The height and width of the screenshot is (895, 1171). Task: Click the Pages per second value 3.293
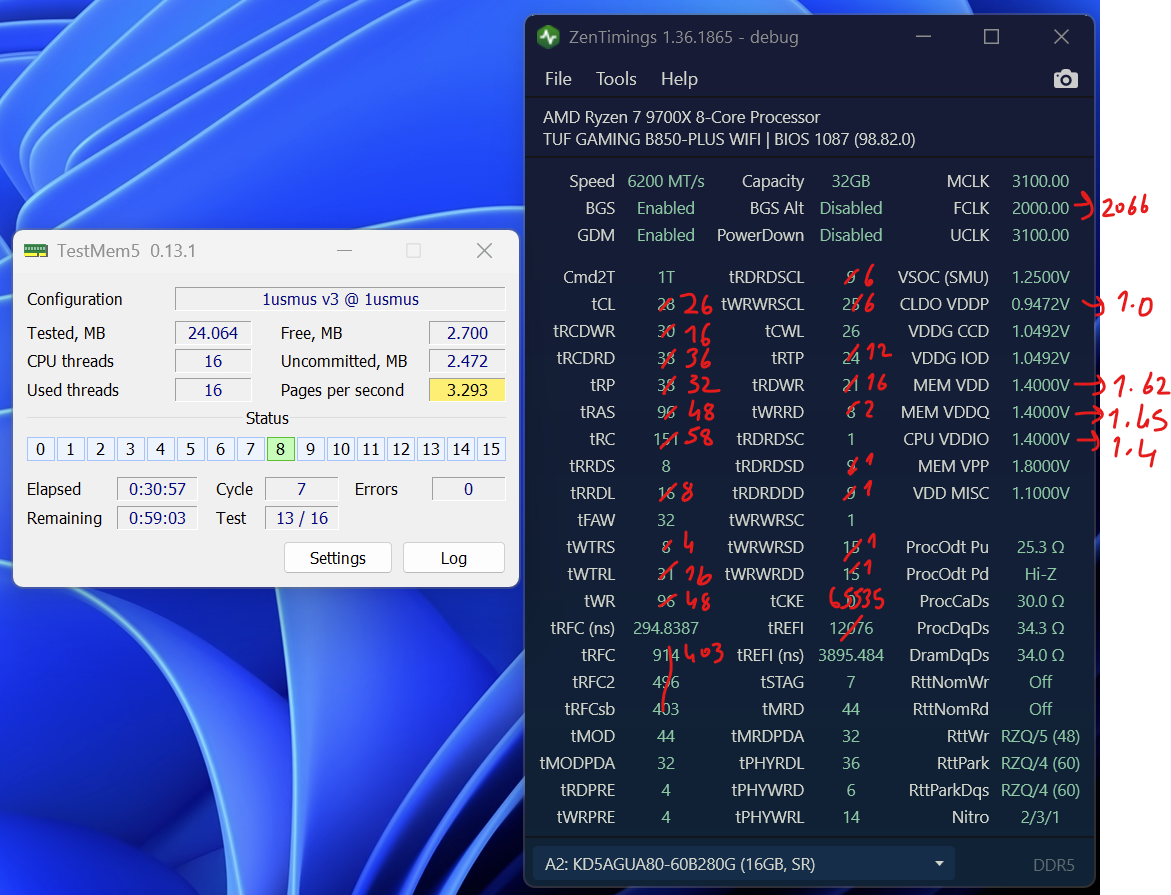pos(467,390)
